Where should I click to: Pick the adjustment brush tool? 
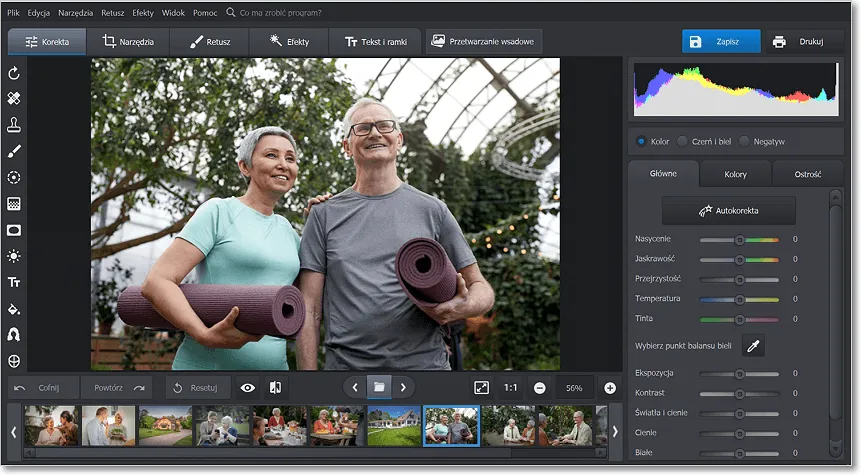14,151
